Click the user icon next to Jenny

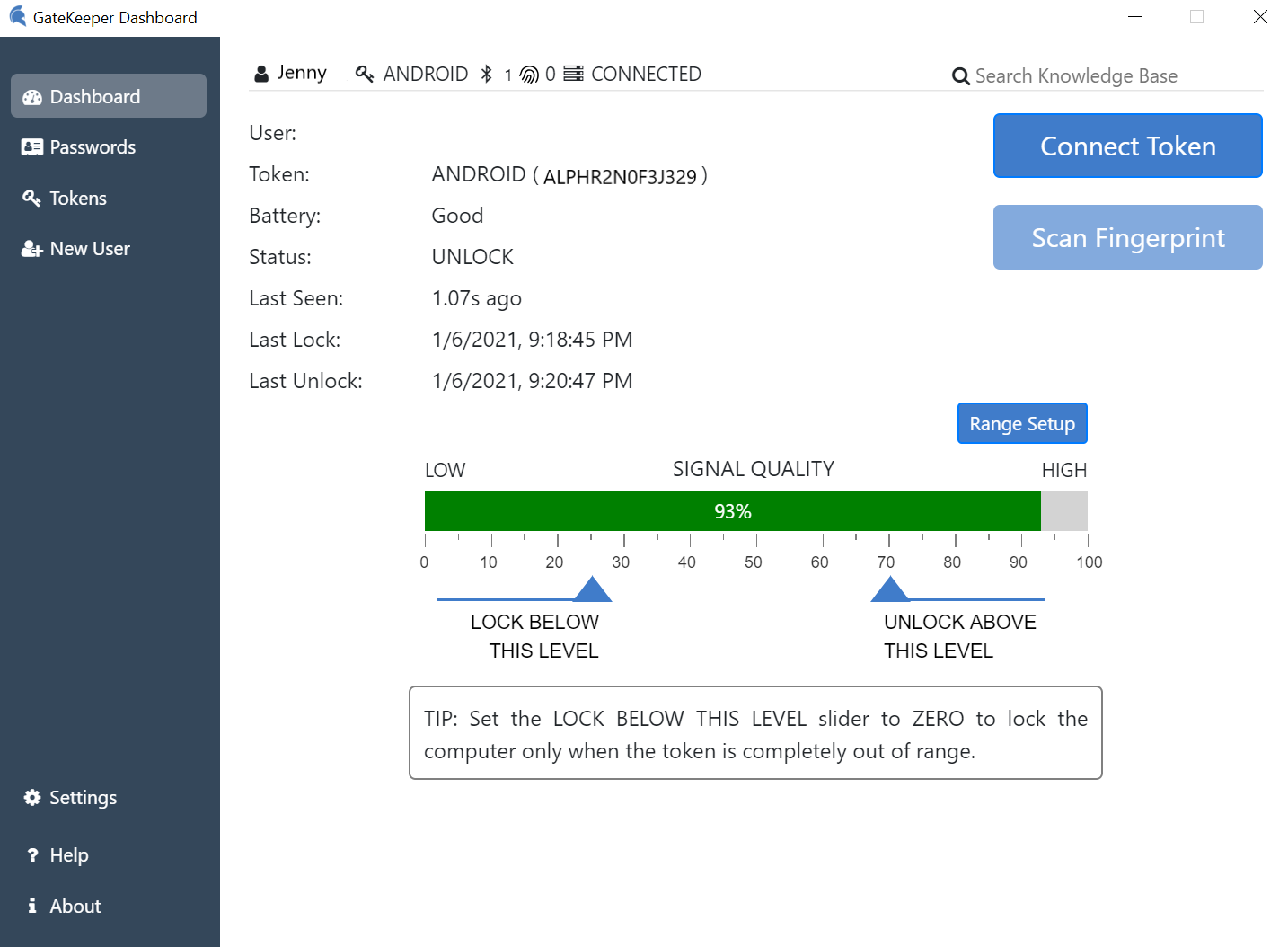[x=260, y=72]
